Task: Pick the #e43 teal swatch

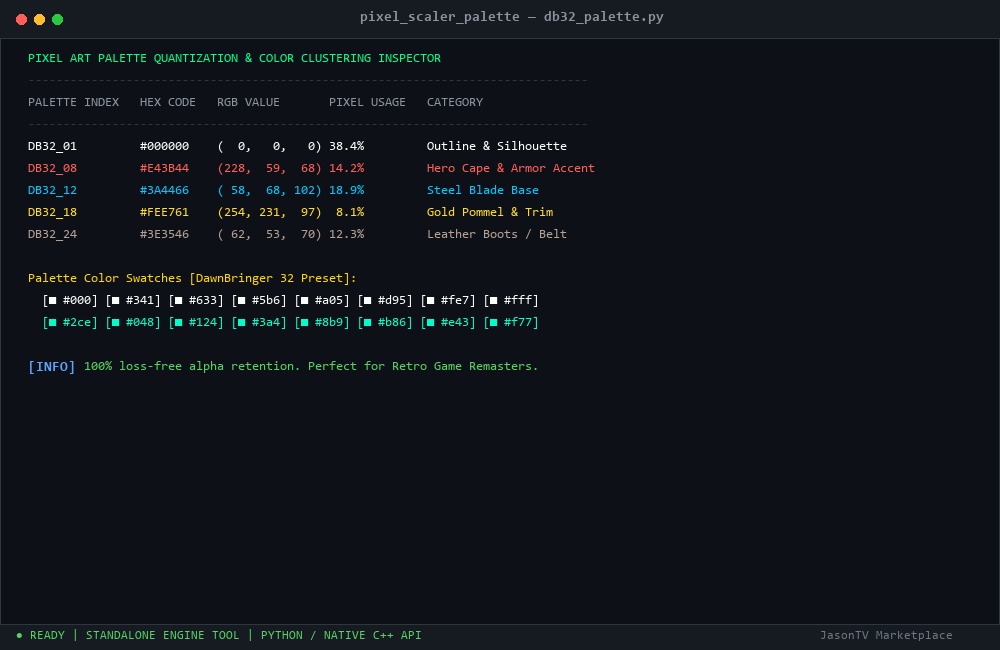Action: (x=448, y=322)
